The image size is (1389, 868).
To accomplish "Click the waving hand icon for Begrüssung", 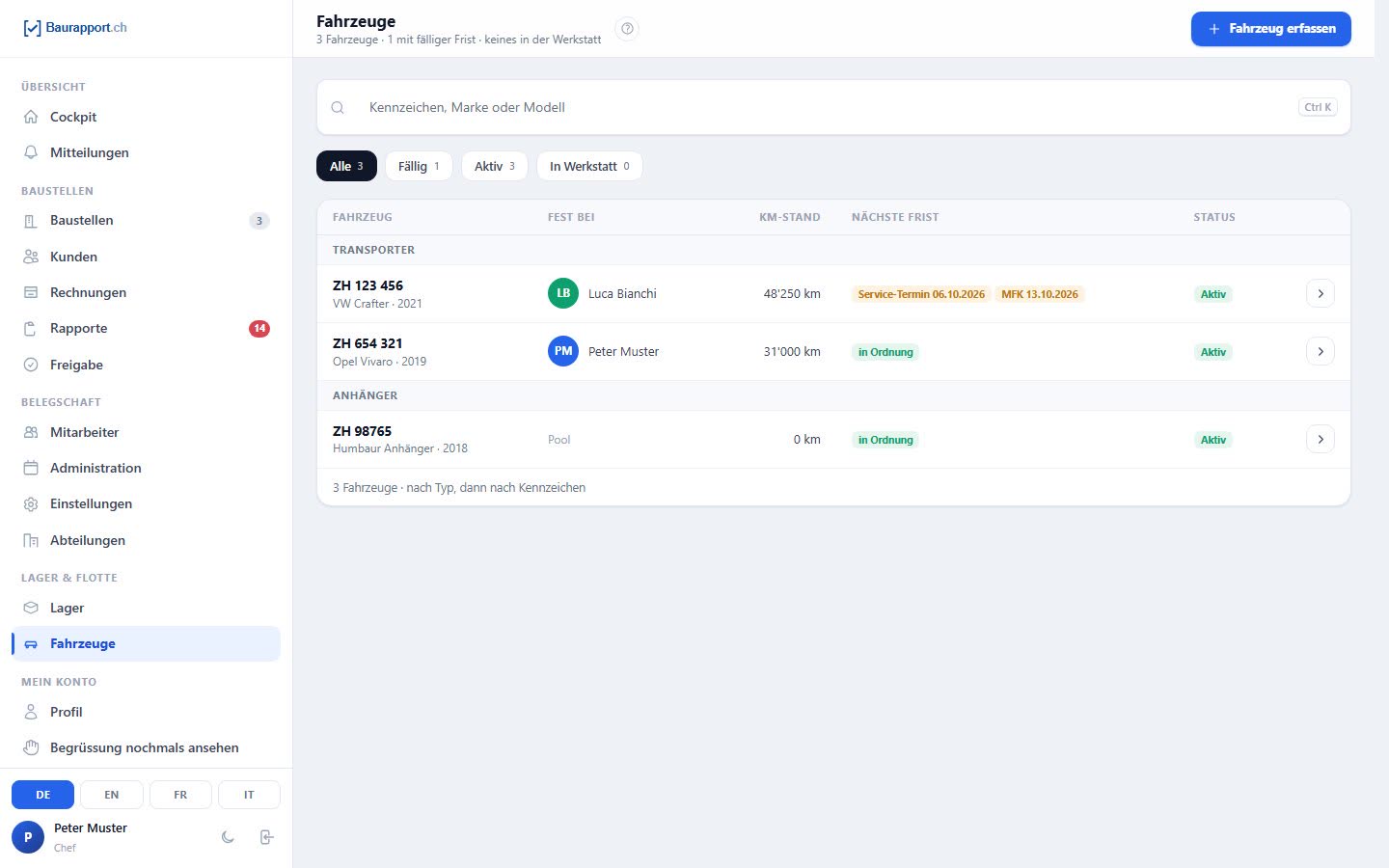I will click(x=31, y=747).
